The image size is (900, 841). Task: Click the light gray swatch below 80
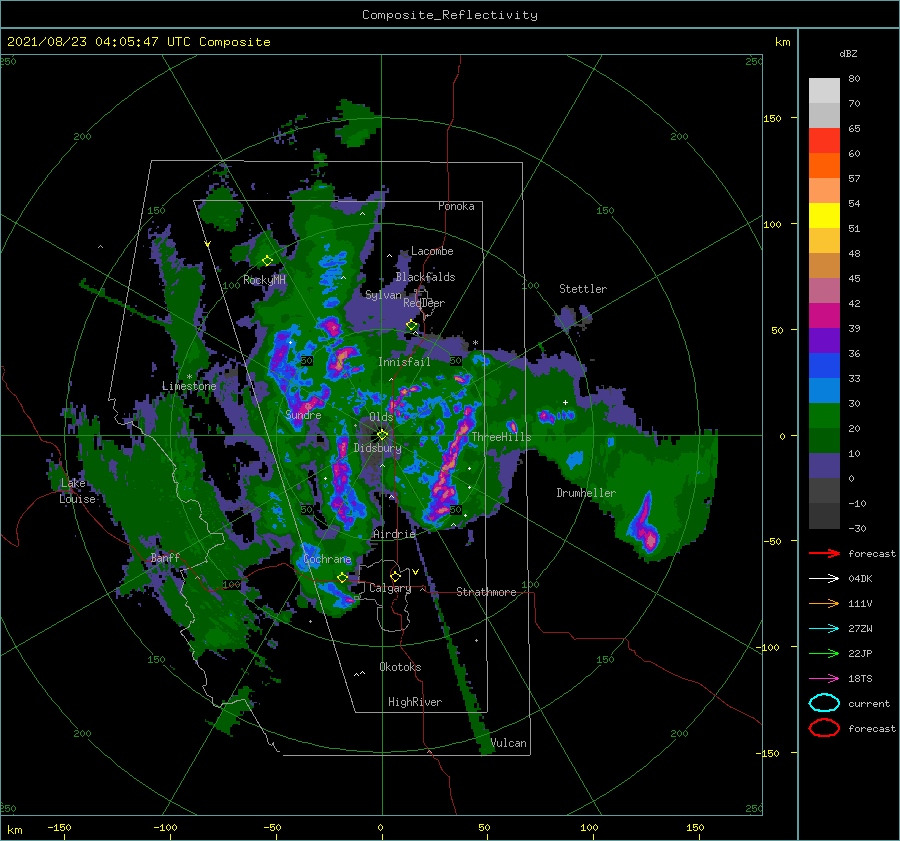(824, 91)
